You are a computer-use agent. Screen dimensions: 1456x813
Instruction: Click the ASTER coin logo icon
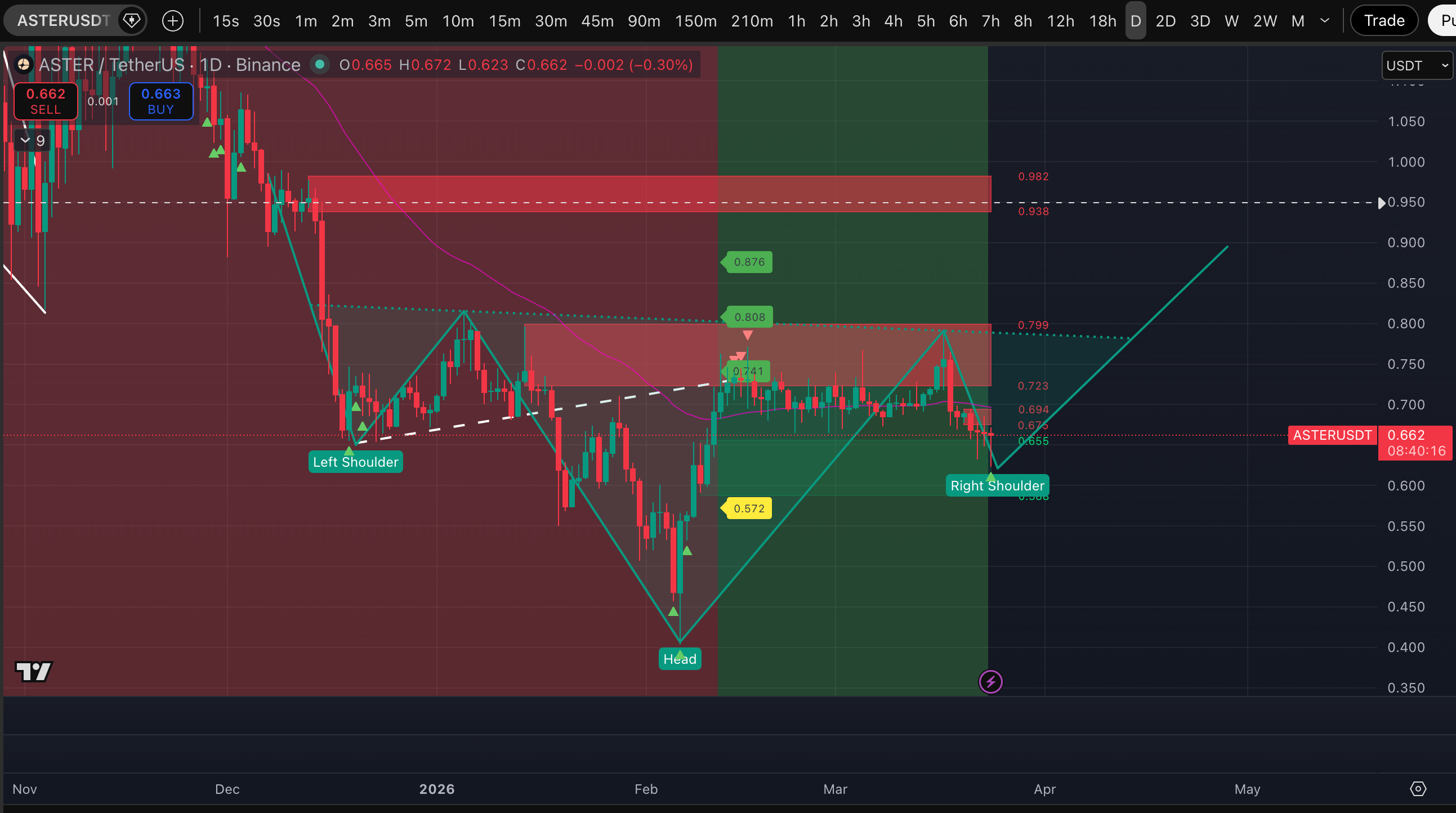[23, 65]
